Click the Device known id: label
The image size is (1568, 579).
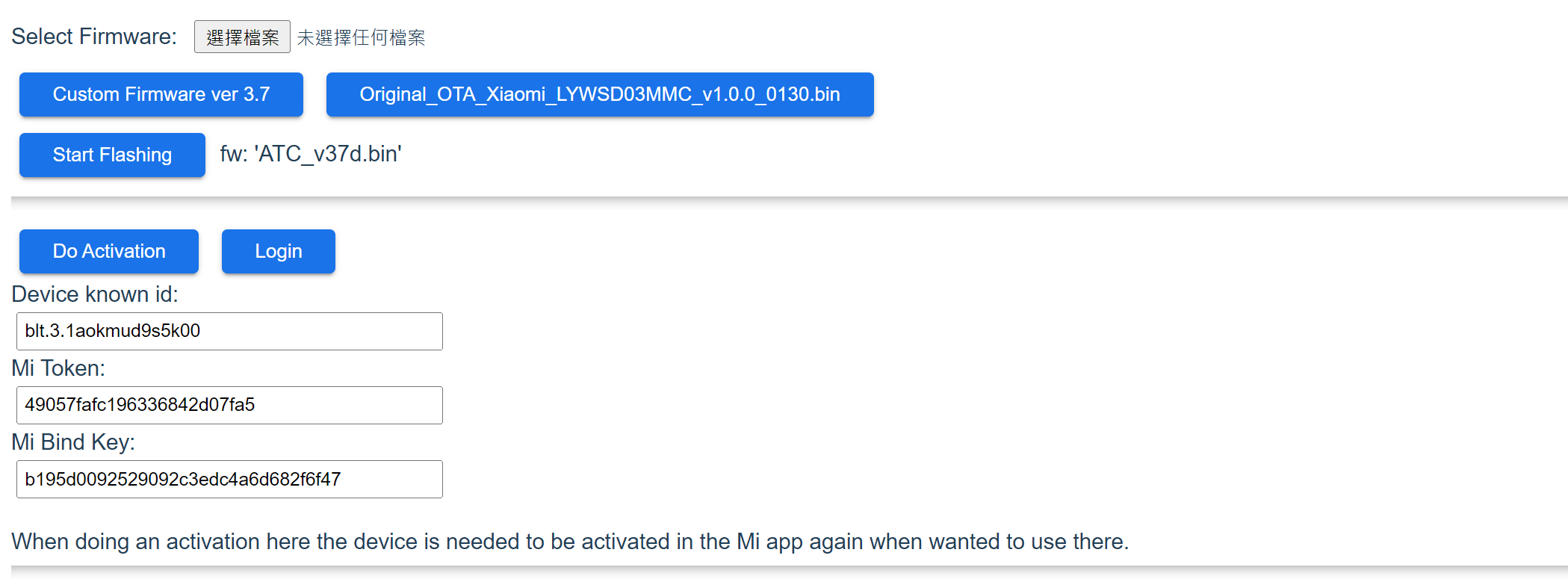[x=95, y=294]
